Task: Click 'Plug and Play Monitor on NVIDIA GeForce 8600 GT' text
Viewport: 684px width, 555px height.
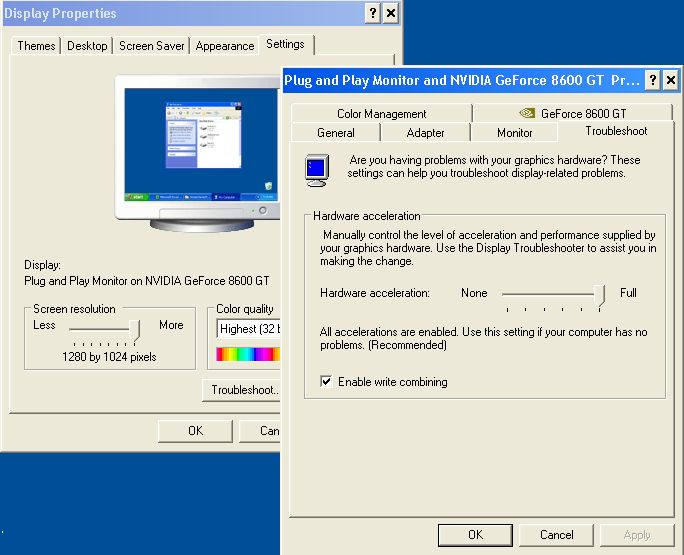Action: click(147, 281)
